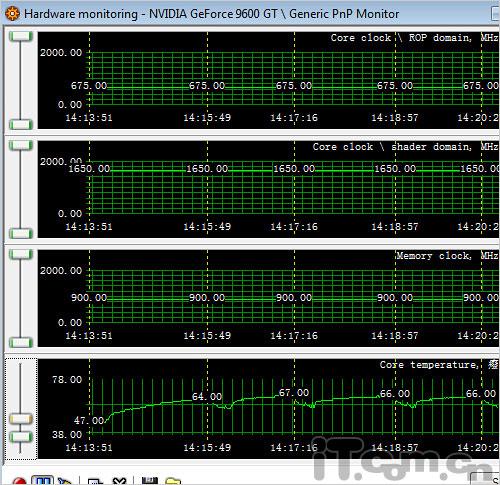The height and width of the screenshot is (485, 500).
Task: Click the yellow folder icon in bottom toolbar
Action: (173, 481)
